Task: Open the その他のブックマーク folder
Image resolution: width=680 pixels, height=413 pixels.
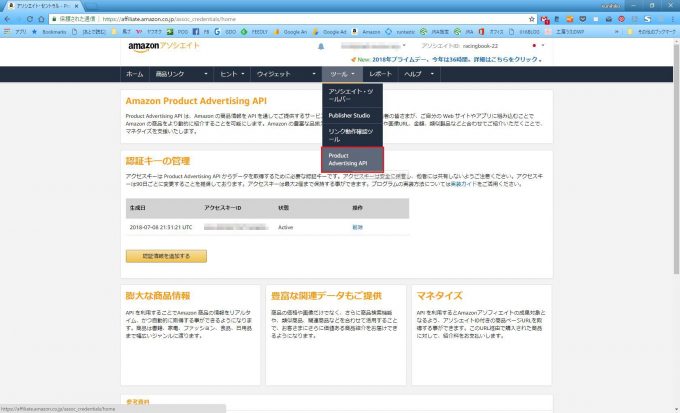Action: click(x=651, y=32)
